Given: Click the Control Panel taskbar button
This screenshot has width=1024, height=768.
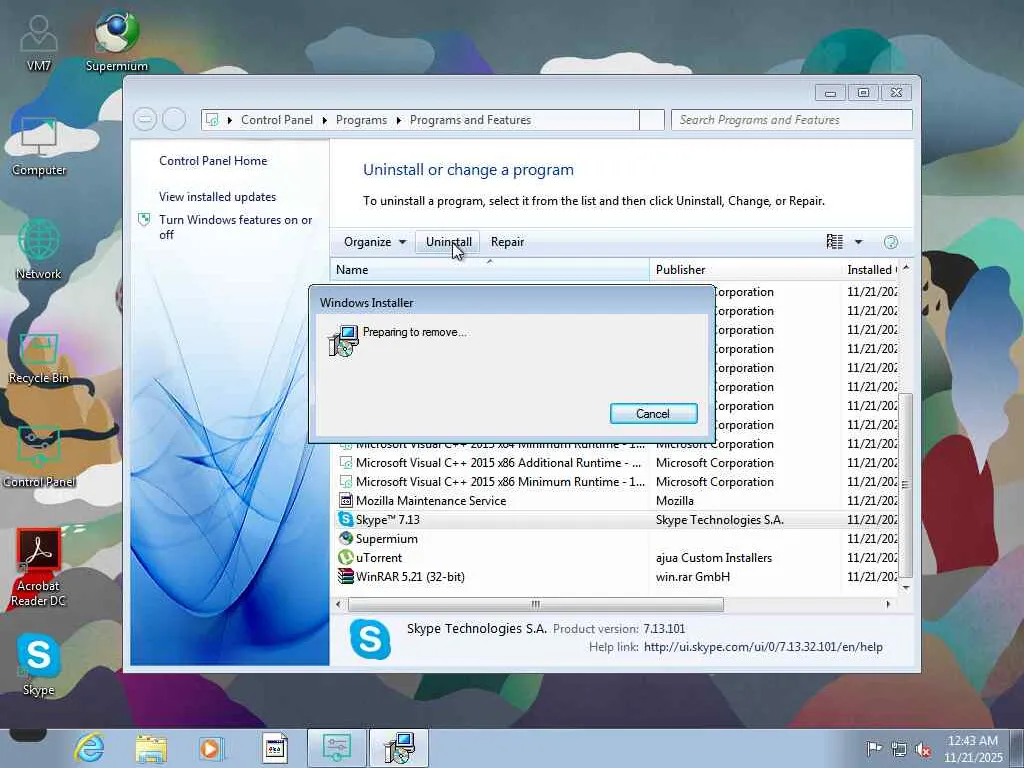Looking at the screenshot, I should pos(336,748).
